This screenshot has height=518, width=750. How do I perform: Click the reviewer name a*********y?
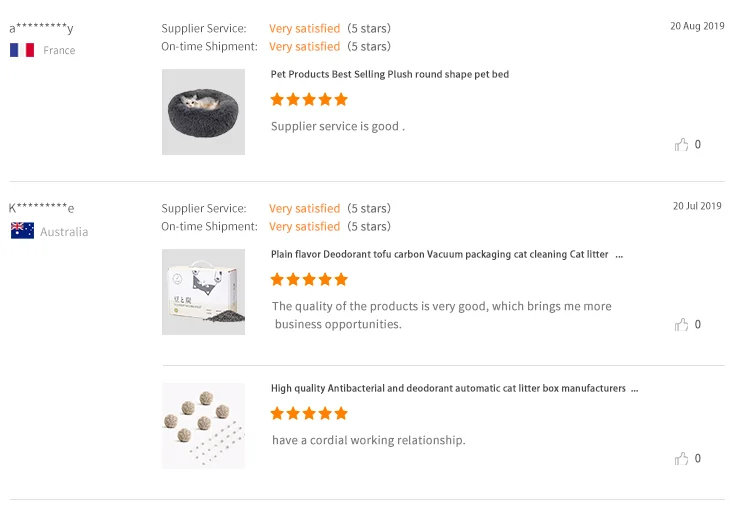41,29
